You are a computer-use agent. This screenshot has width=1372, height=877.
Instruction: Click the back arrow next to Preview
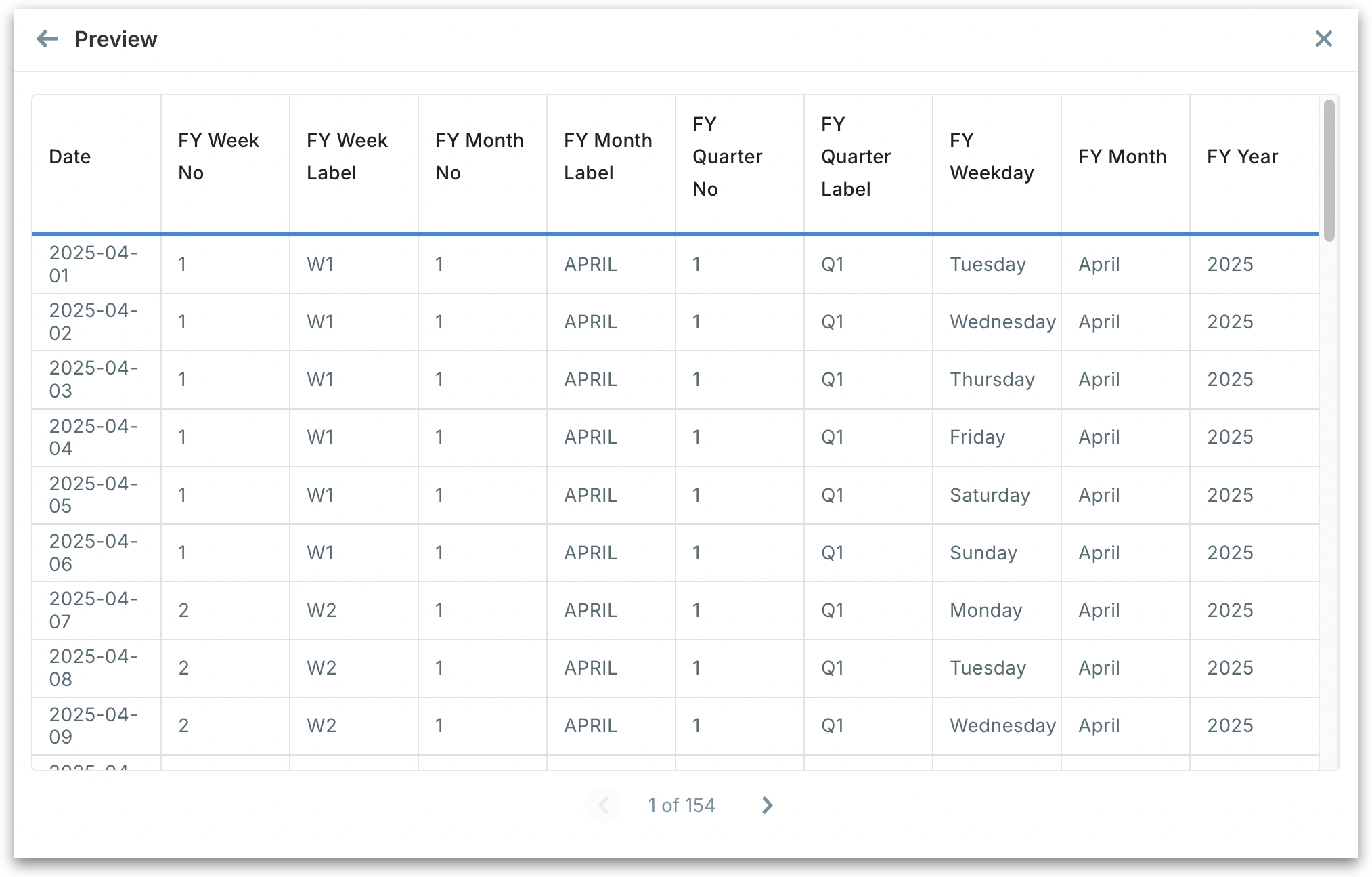click(x=47, y=39)
